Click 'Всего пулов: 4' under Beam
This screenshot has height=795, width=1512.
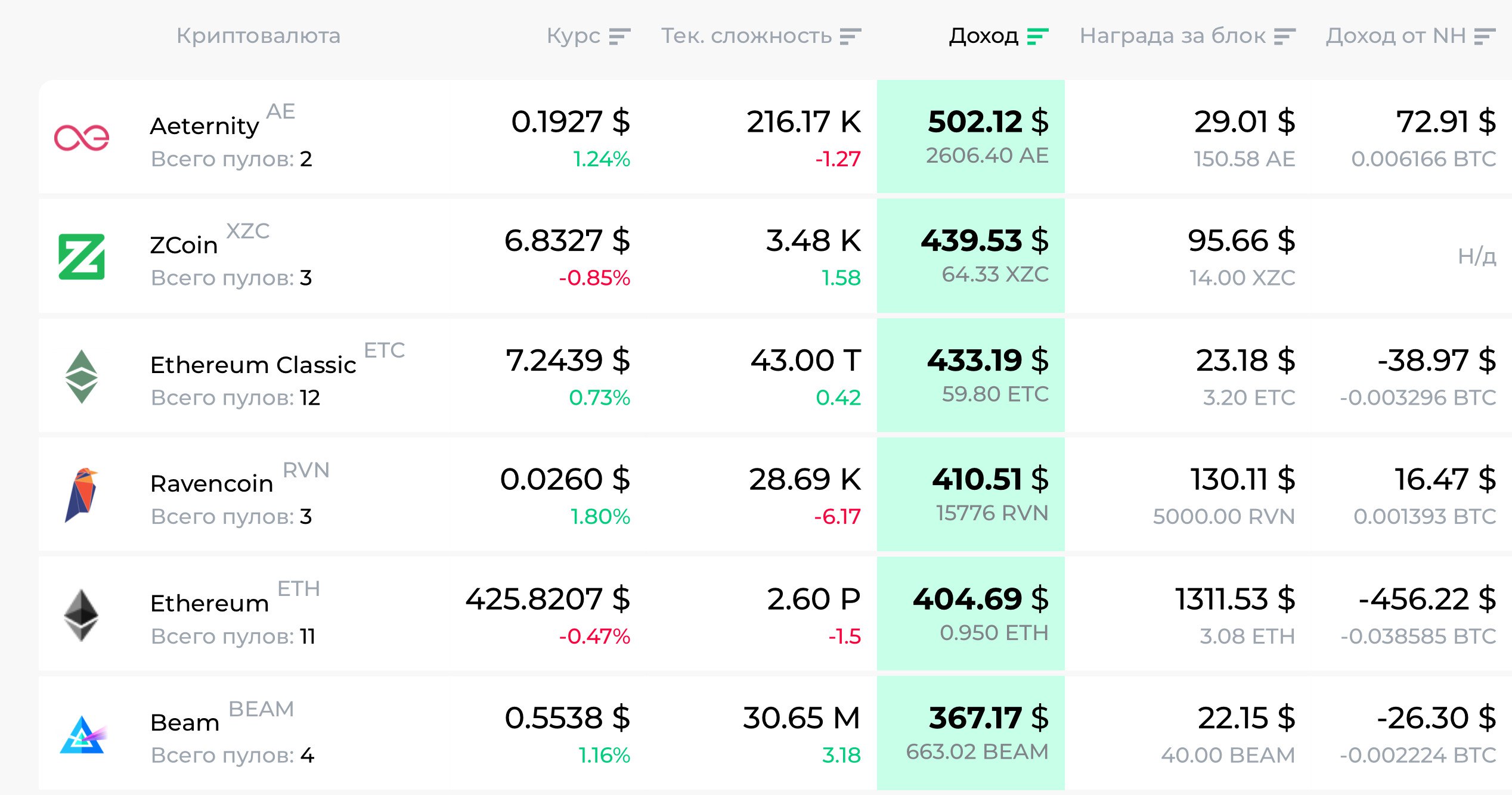click(x=233, y=756)
